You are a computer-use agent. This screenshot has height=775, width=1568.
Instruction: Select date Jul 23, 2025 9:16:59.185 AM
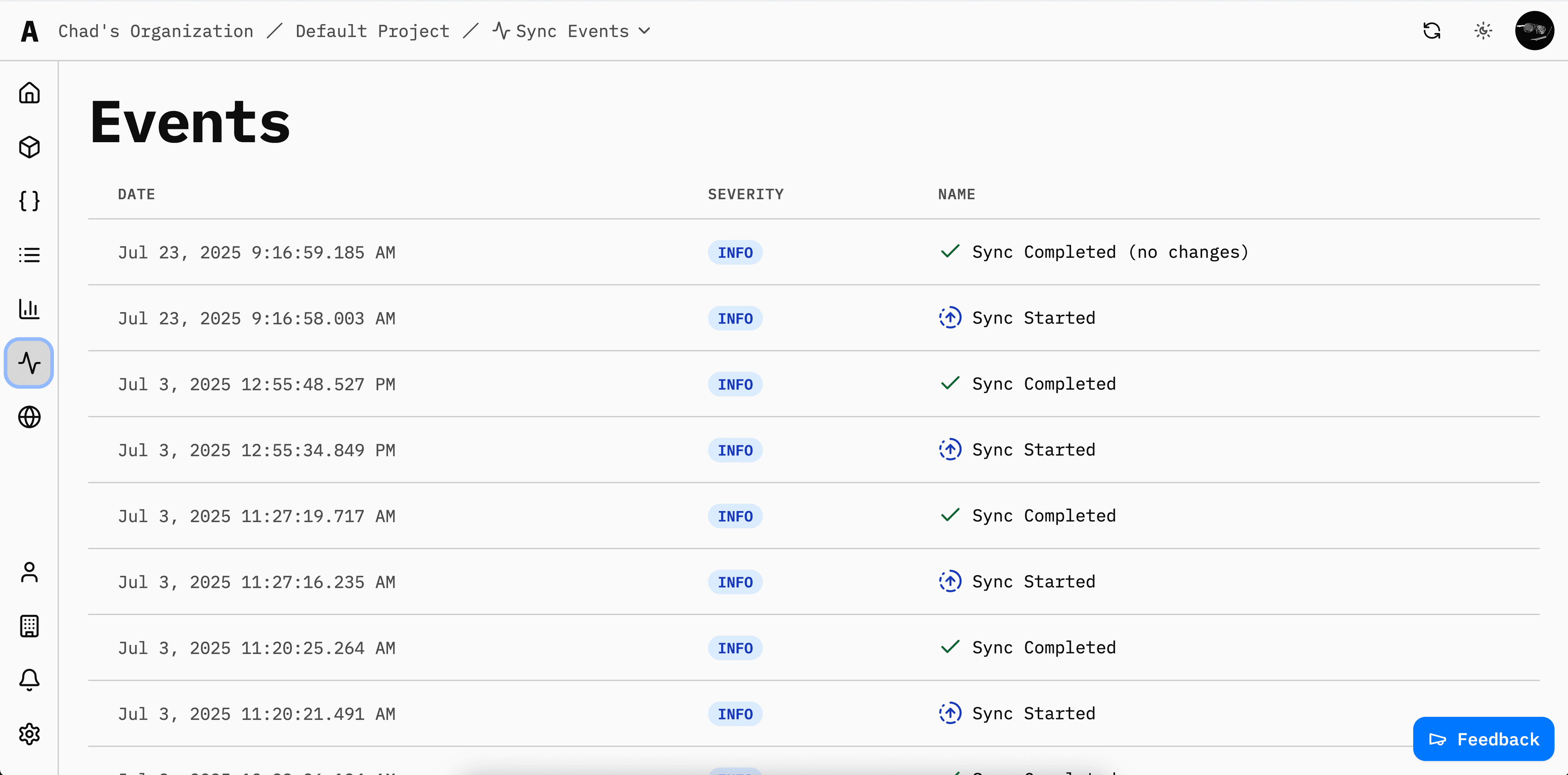(x=257, y=252)
